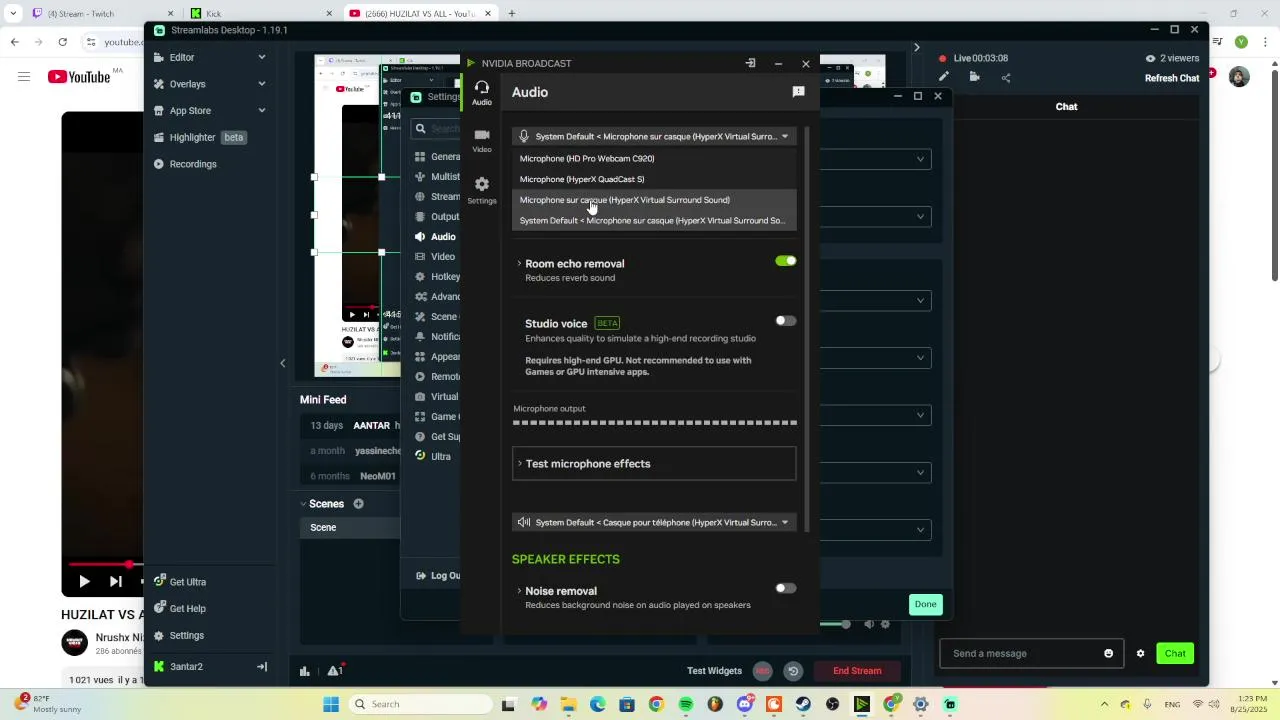Click the NVIDIA Broadcast feedback icon
1280x720 pixels.
tap(798, 92)
